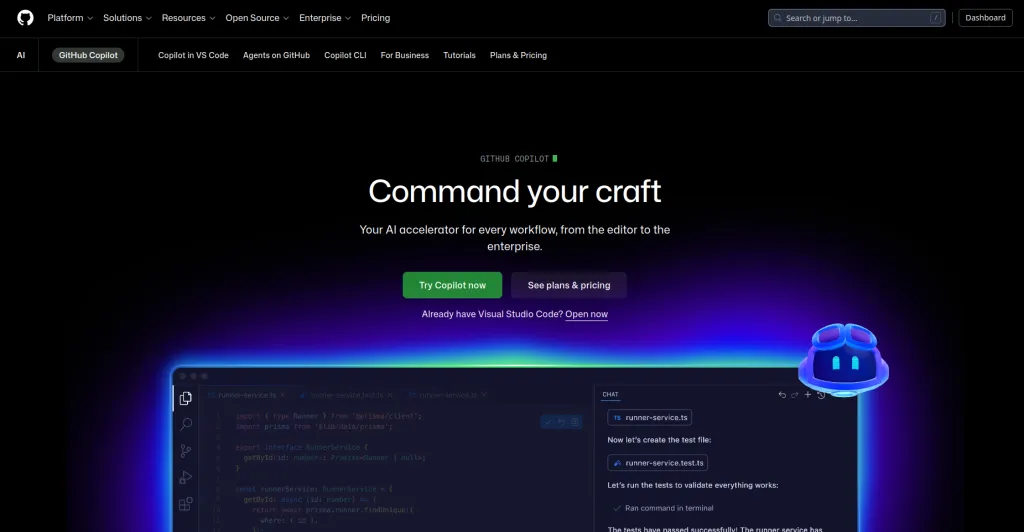This screenshot has width=1024, height=532.
Task: Open the Extensions icon in editor sidebar
Action: pyautogui.click(x=185, y=504)
